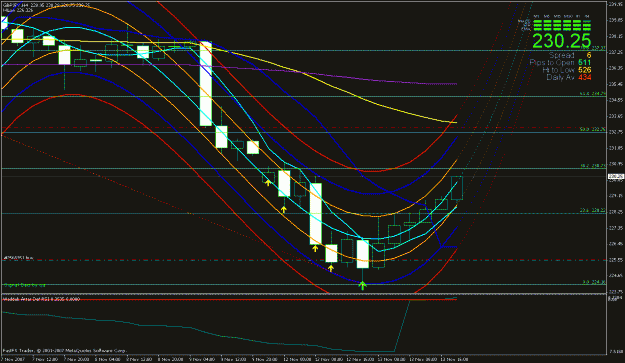Click the 23.6 Fibonacci level label
Screen dimensions: 625x363
tap(593, 210)
